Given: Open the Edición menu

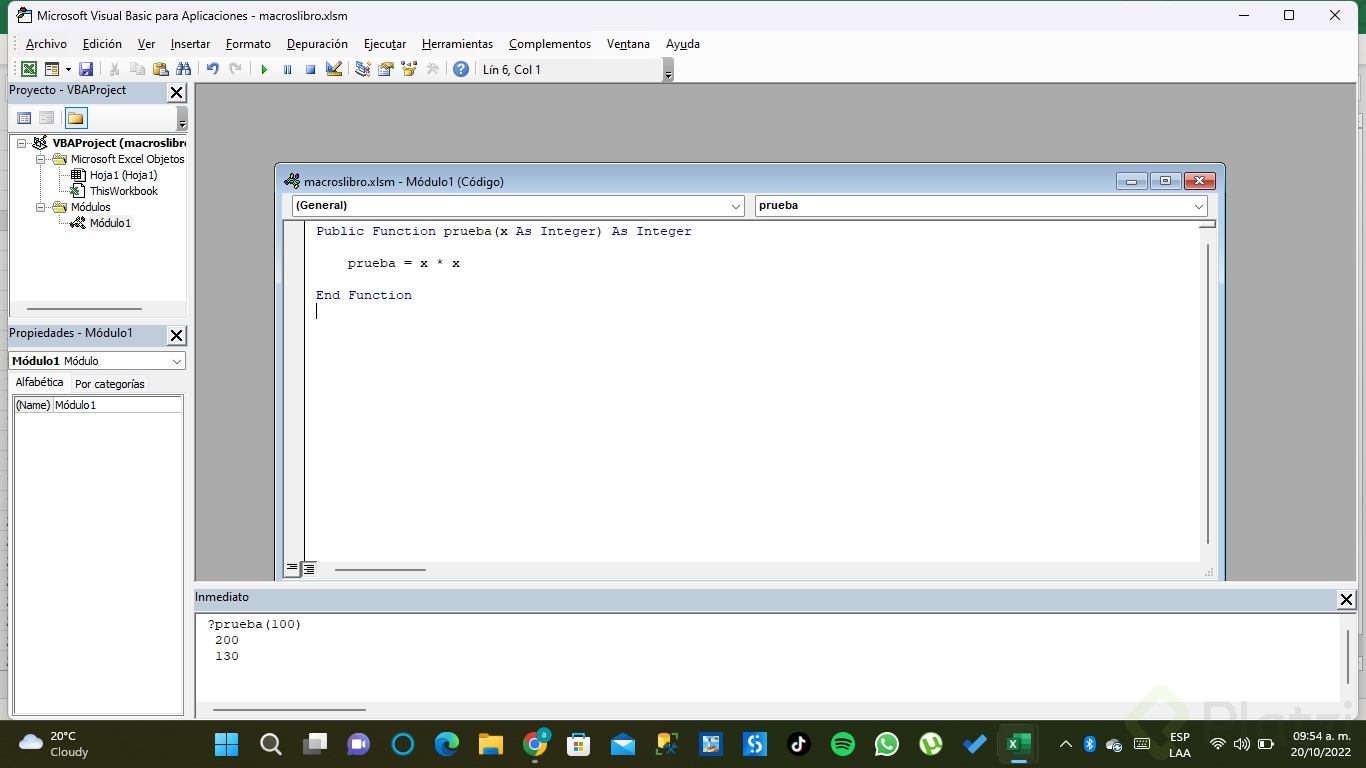Looking at the screenshot, I should pos(102,44).
